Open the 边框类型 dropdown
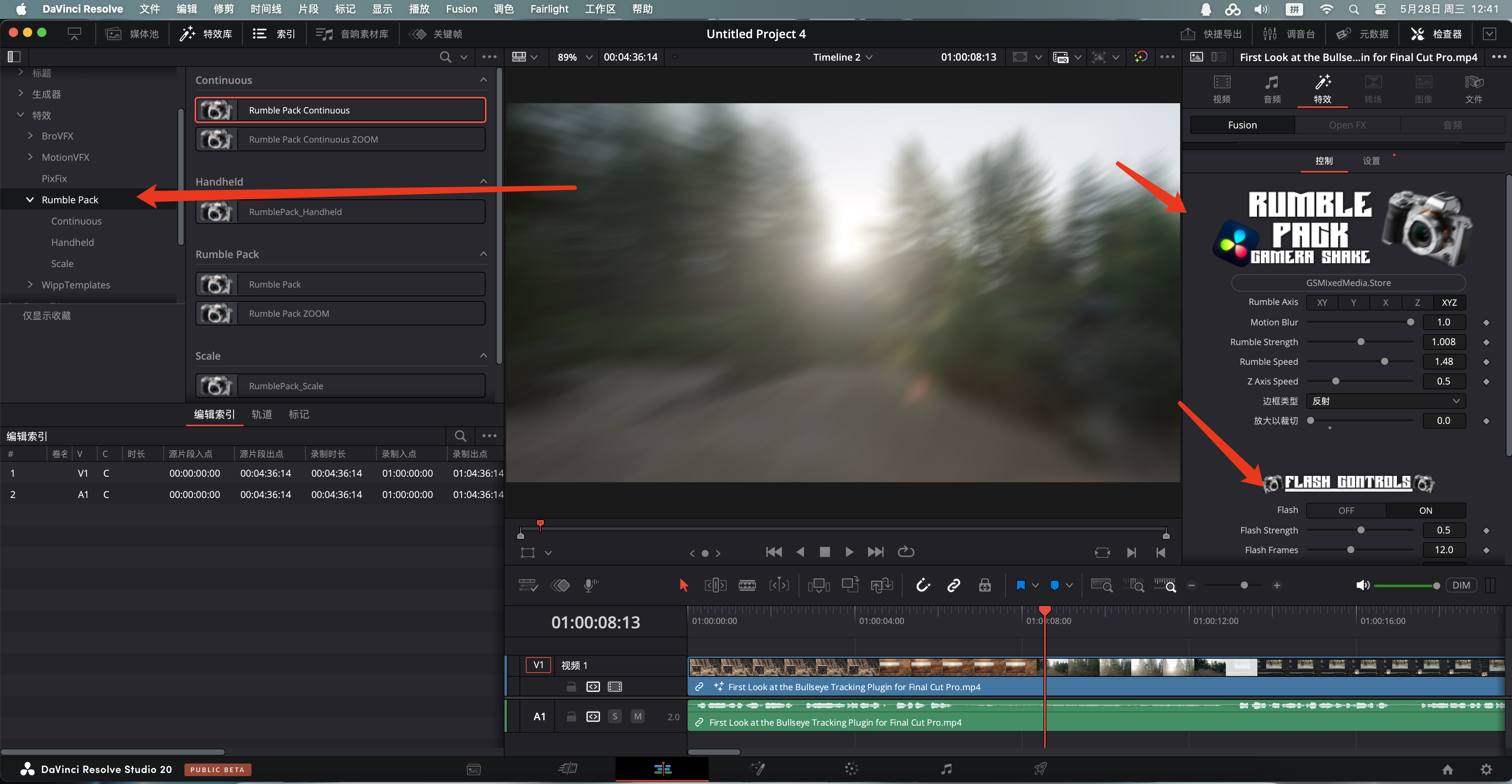This screenshot has width=1512, height=784. coord(1385,401)
